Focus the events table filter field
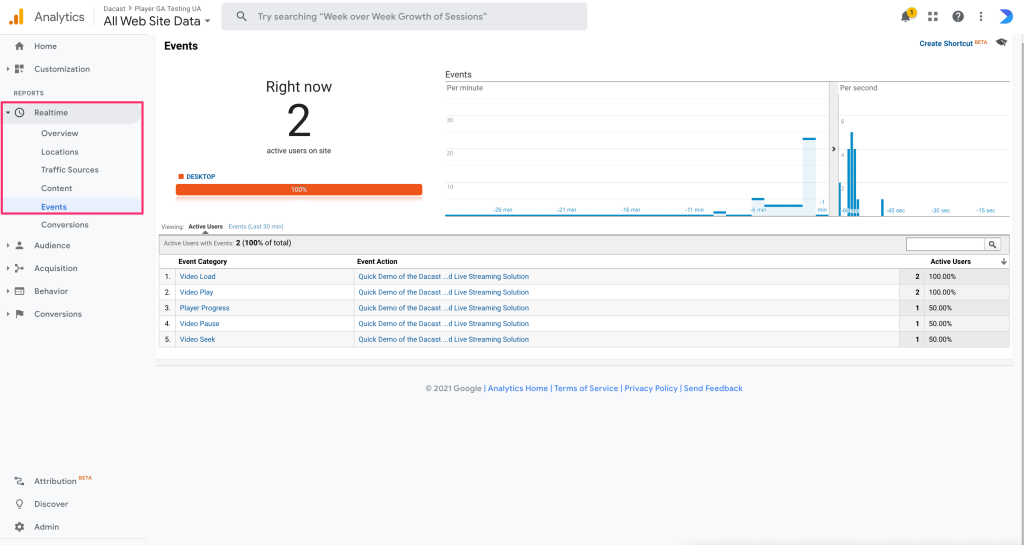 [x=945, y=244]
